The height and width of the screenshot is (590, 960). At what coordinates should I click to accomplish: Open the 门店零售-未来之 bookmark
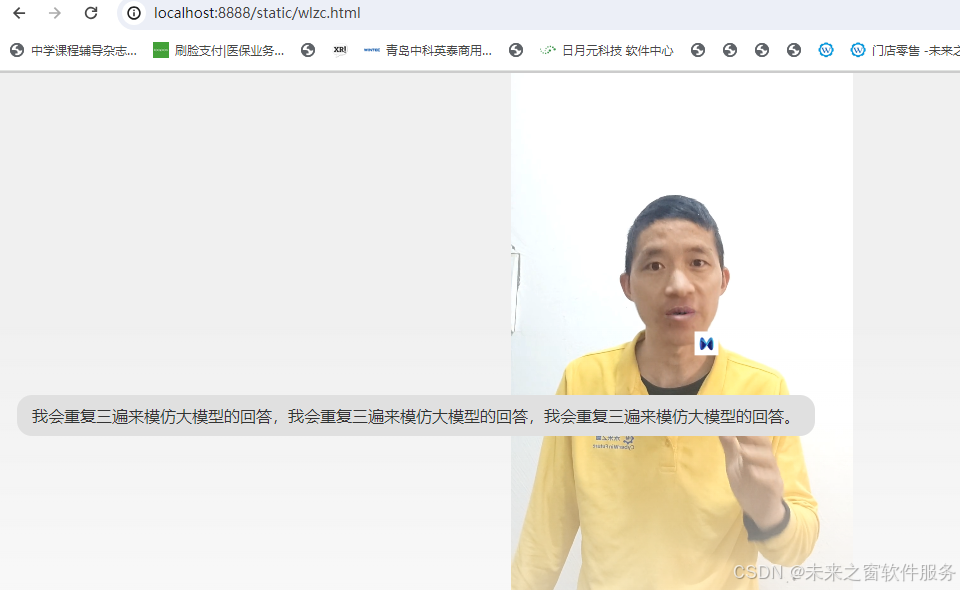click(912, 49)
